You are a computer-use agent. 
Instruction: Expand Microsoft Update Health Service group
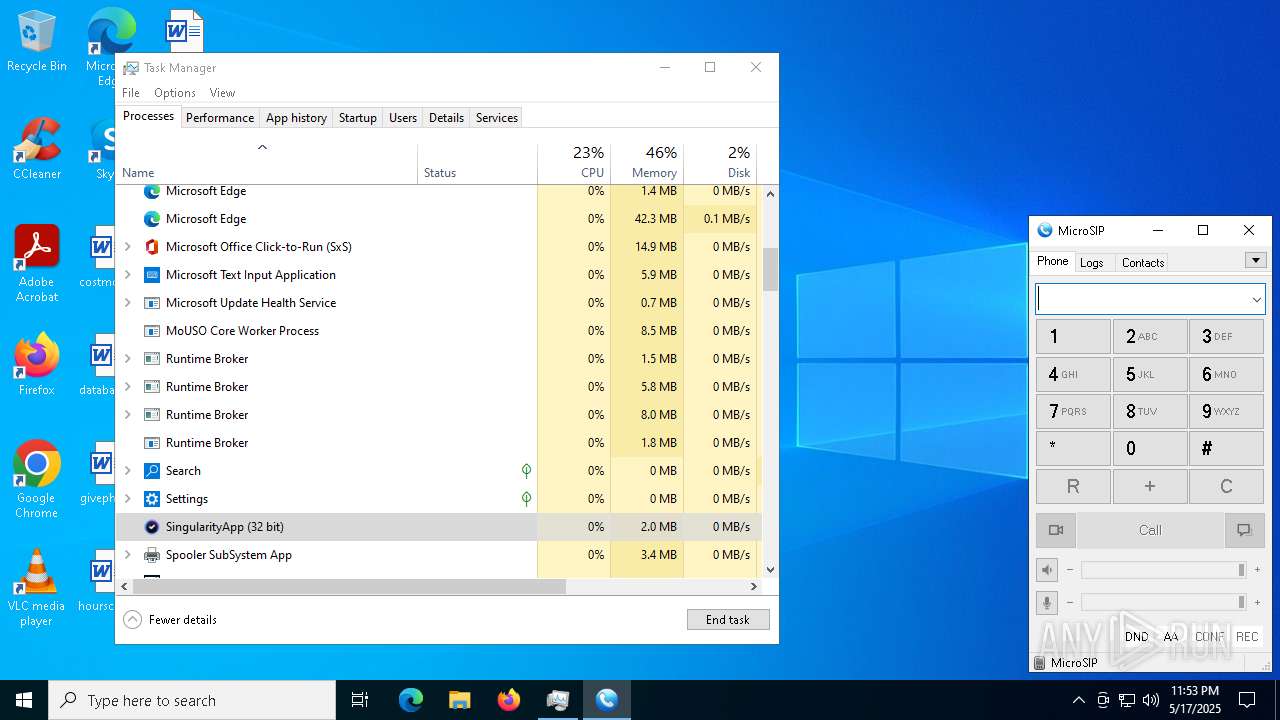[127, 303]
